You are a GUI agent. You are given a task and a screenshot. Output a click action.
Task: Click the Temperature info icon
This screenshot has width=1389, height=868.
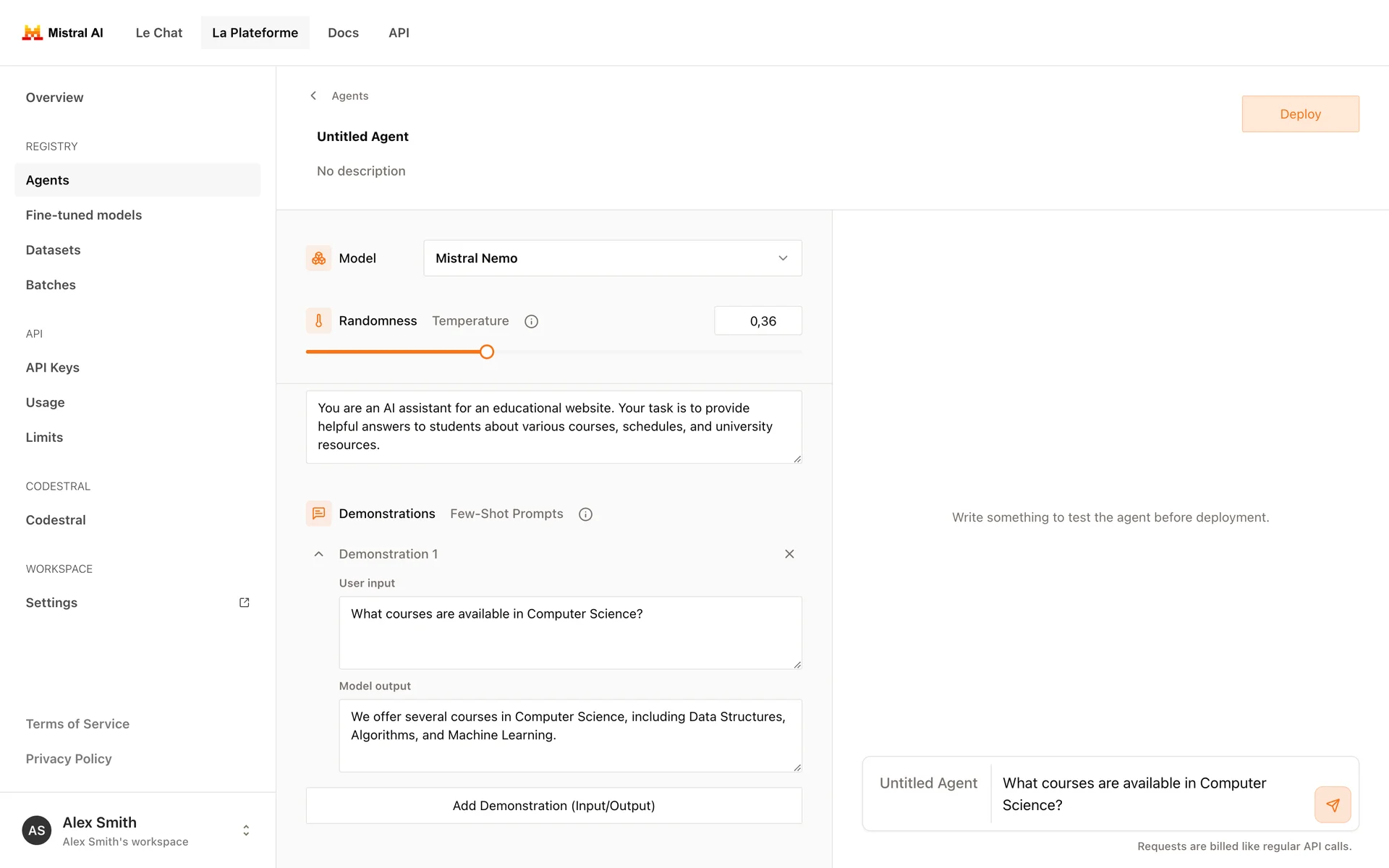click(531, 321)
